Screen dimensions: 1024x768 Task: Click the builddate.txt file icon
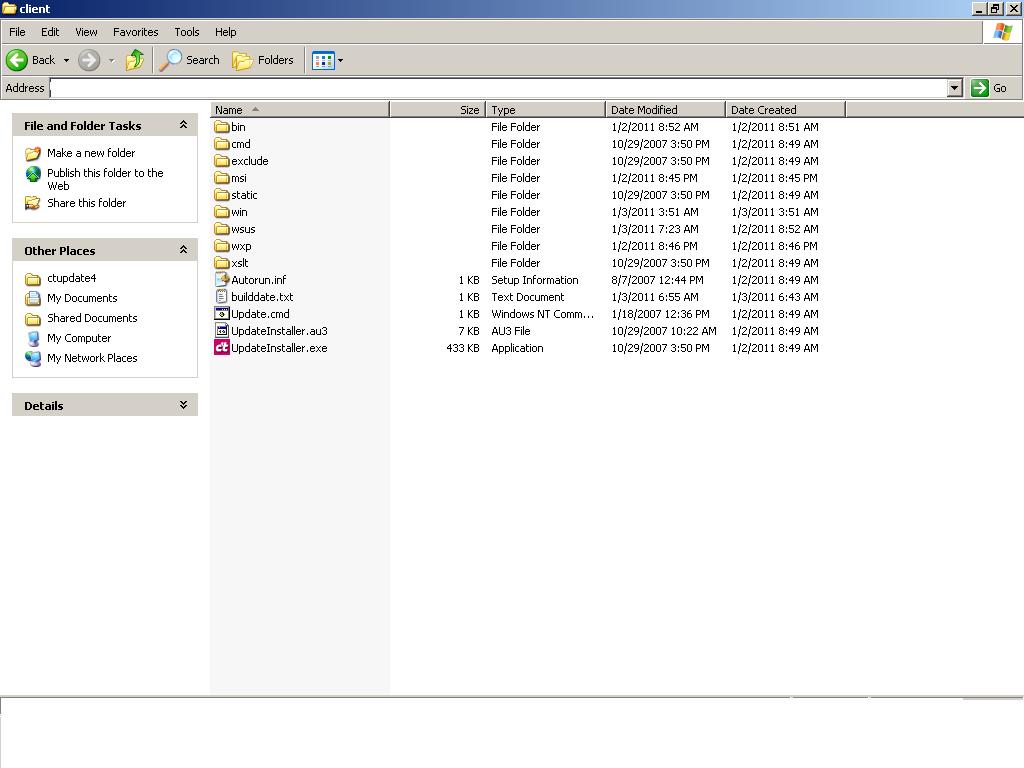tap(222, 296)
